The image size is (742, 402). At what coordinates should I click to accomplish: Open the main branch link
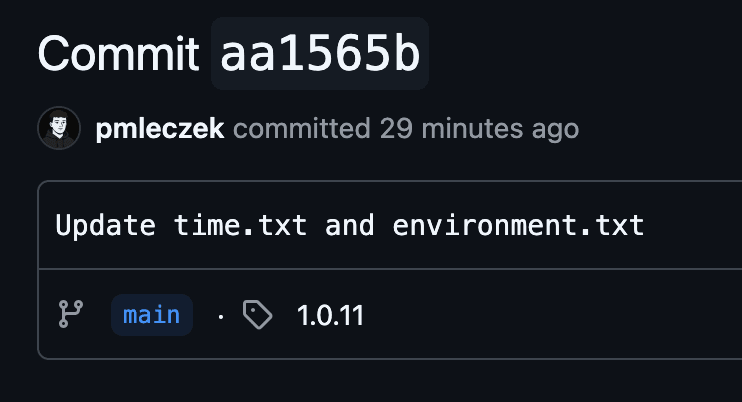click(x=152, y=315)
